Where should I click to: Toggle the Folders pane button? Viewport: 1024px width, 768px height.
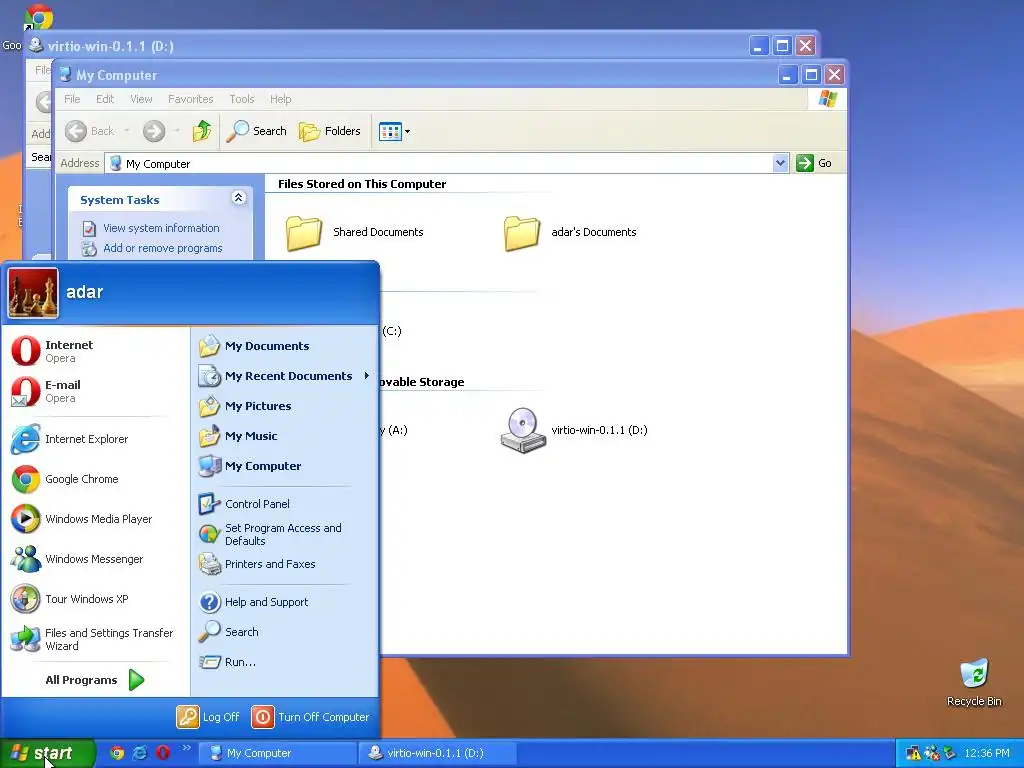click(330, 131)
